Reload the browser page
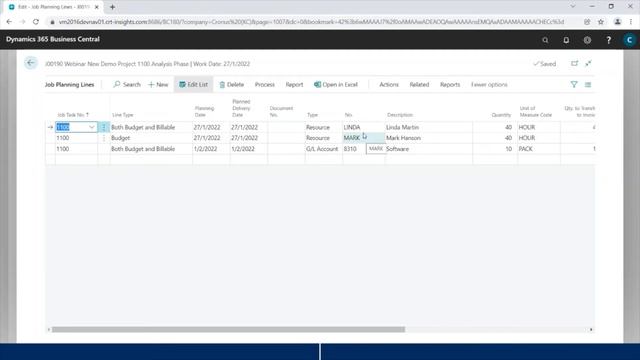The width and height of the screenshot is (640, 360). point(36,22)
